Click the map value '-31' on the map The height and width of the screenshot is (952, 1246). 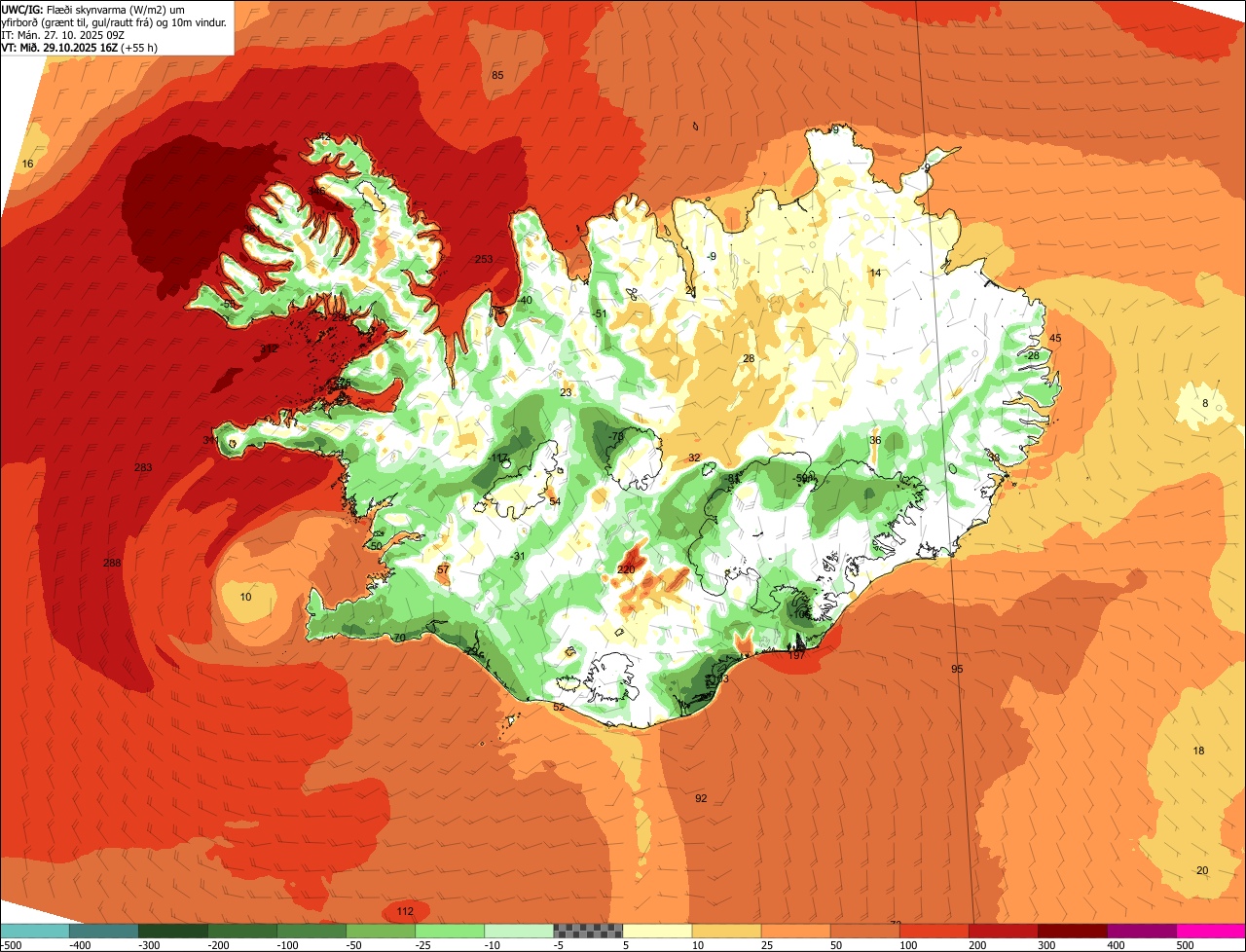pyautogui.click(x=518, y=556)
